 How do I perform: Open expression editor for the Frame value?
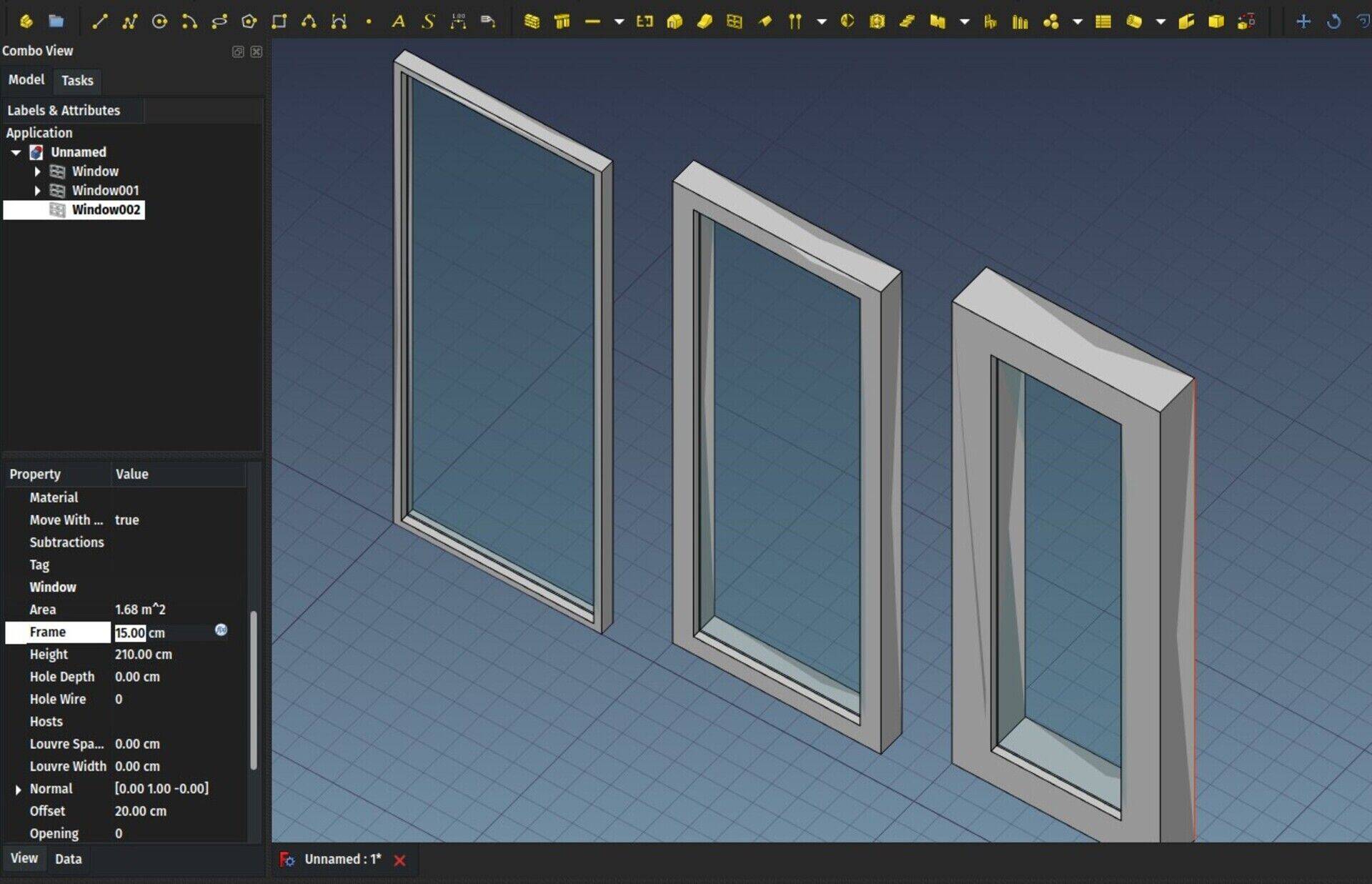point(222,630)
